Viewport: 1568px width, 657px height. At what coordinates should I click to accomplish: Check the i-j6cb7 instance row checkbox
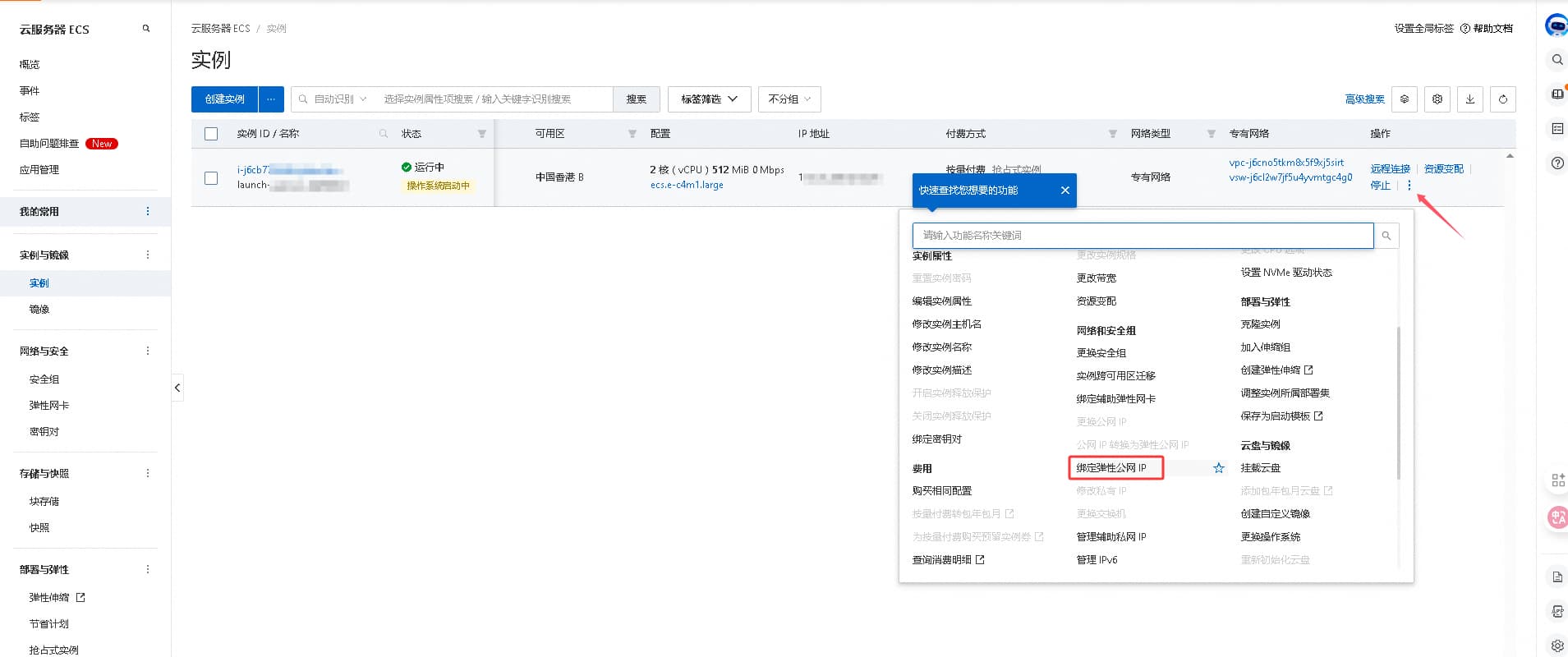(x=211, y=177)
